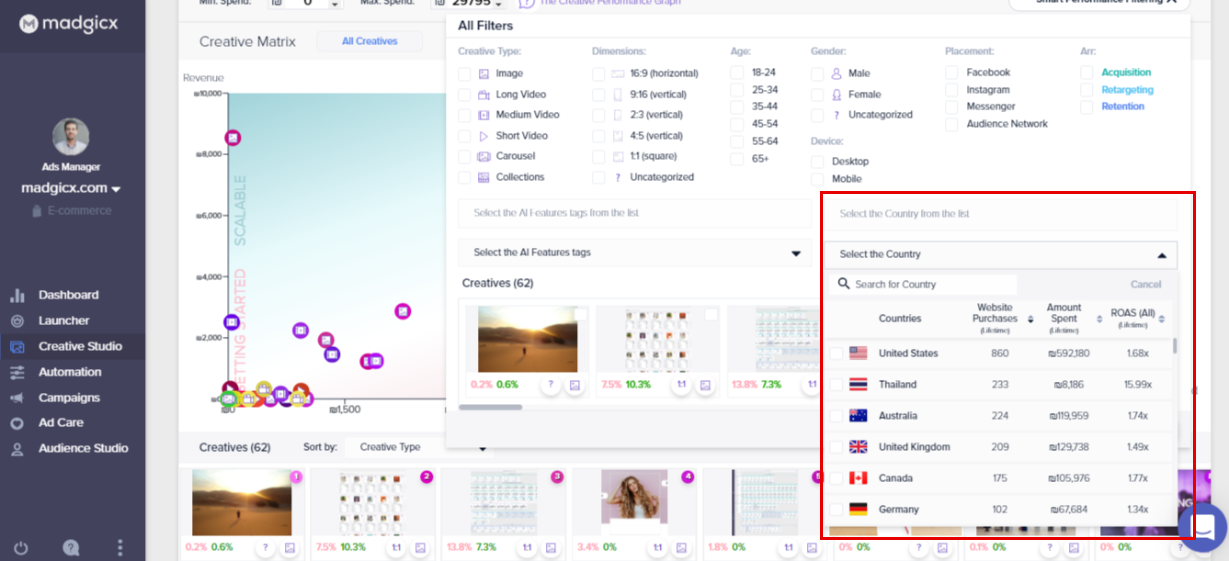Enable the Facebook placement checkbox

[x=952, y=73]
